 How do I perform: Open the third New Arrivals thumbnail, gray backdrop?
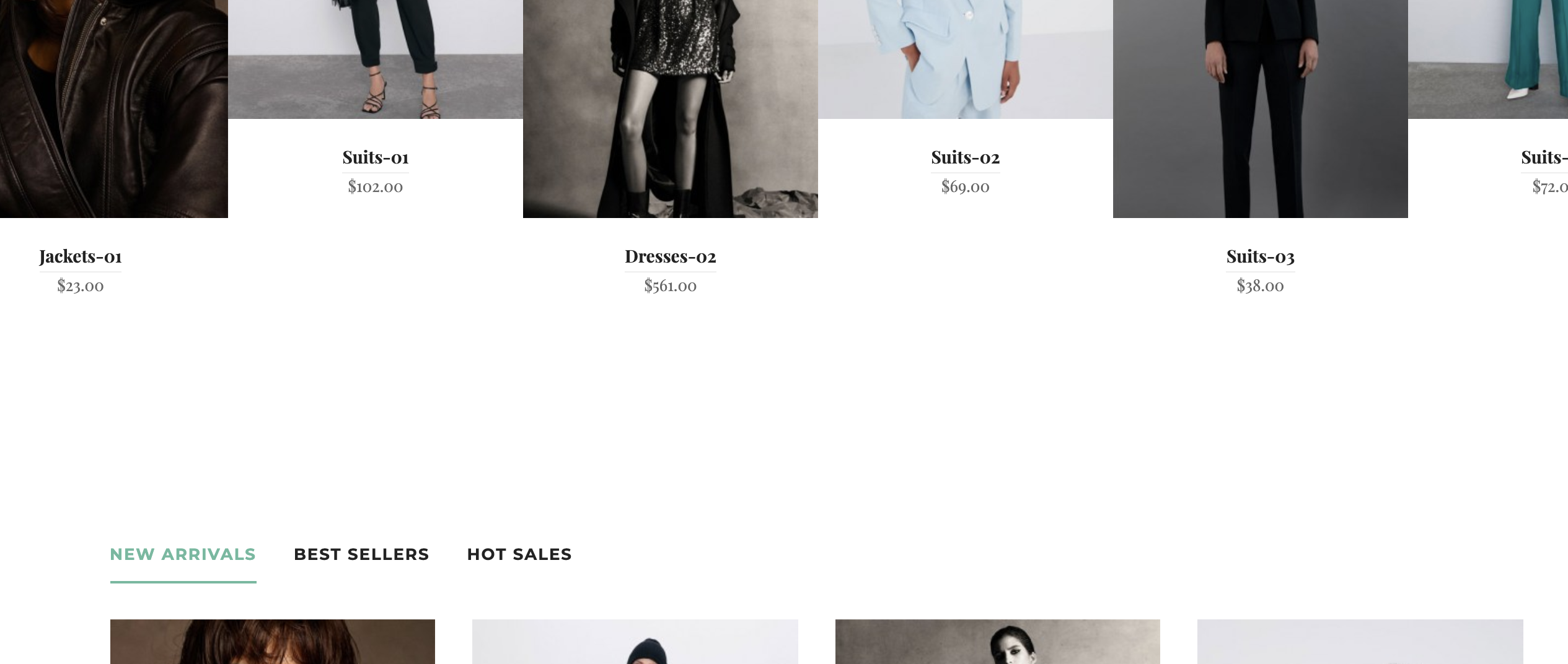998,642
